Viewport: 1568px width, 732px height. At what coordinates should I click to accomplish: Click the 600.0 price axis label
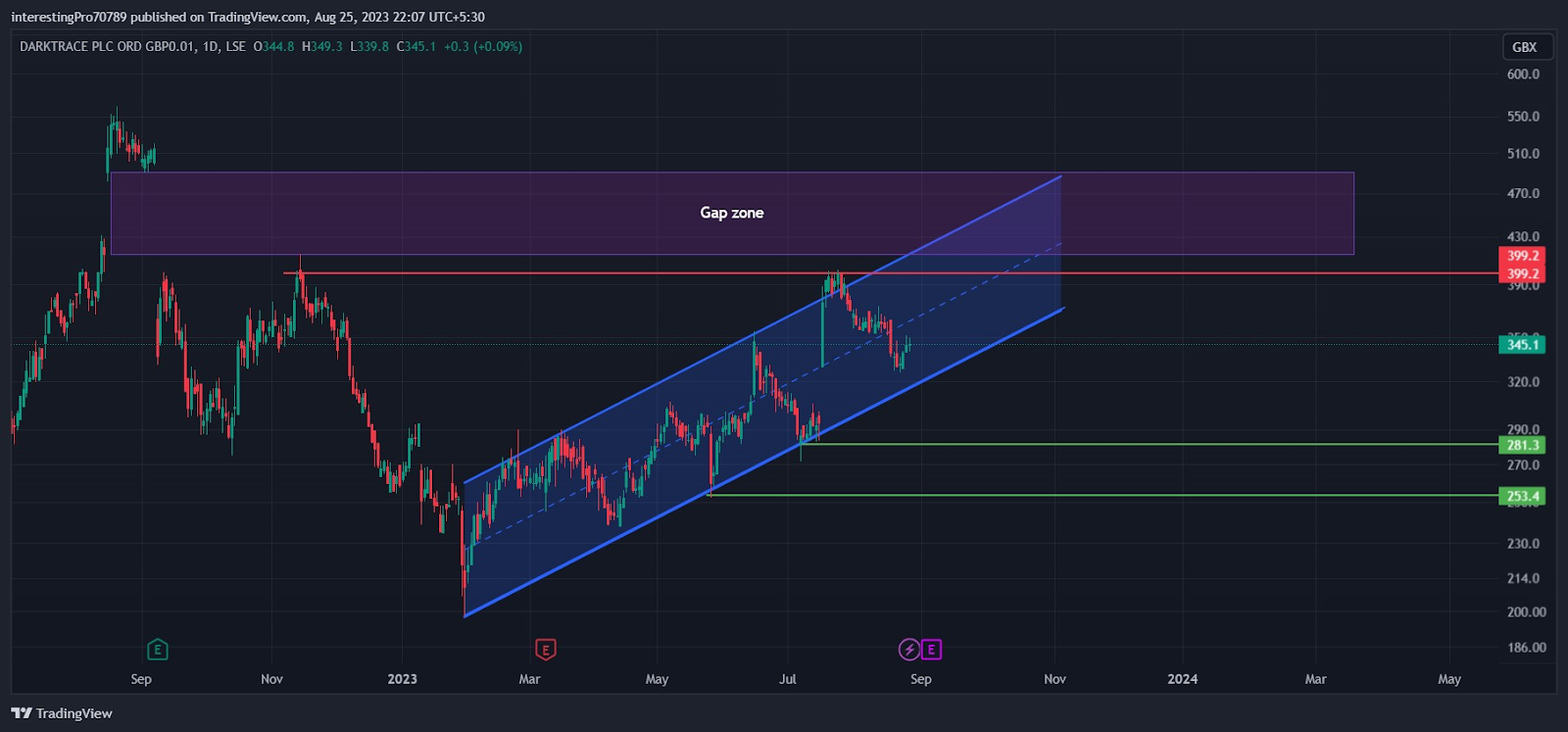point(1523,74)
